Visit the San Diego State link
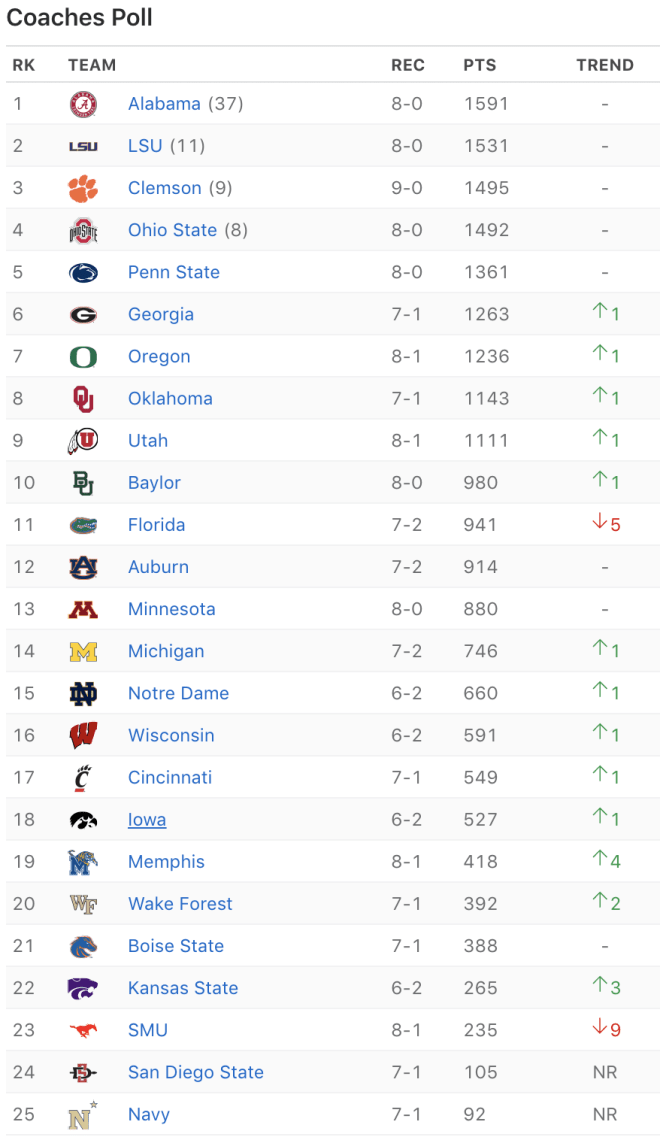This screenshot has height=1137, width=660. point(196,1072)
